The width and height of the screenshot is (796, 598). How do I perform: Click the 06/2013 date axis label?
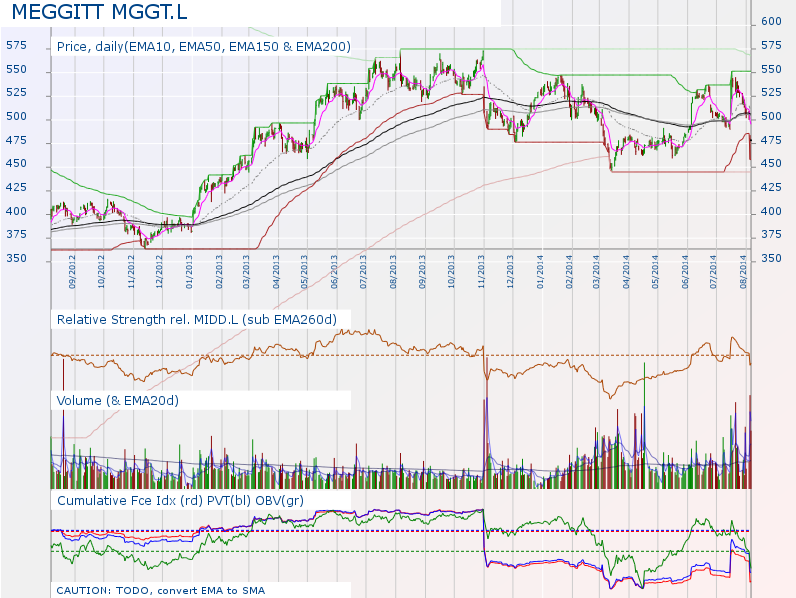click(x=334, y=273)
